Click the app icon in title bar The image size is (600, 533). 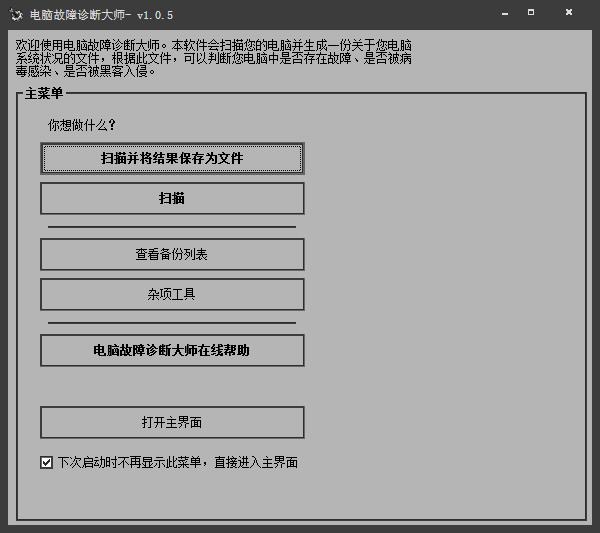[16, 15]
